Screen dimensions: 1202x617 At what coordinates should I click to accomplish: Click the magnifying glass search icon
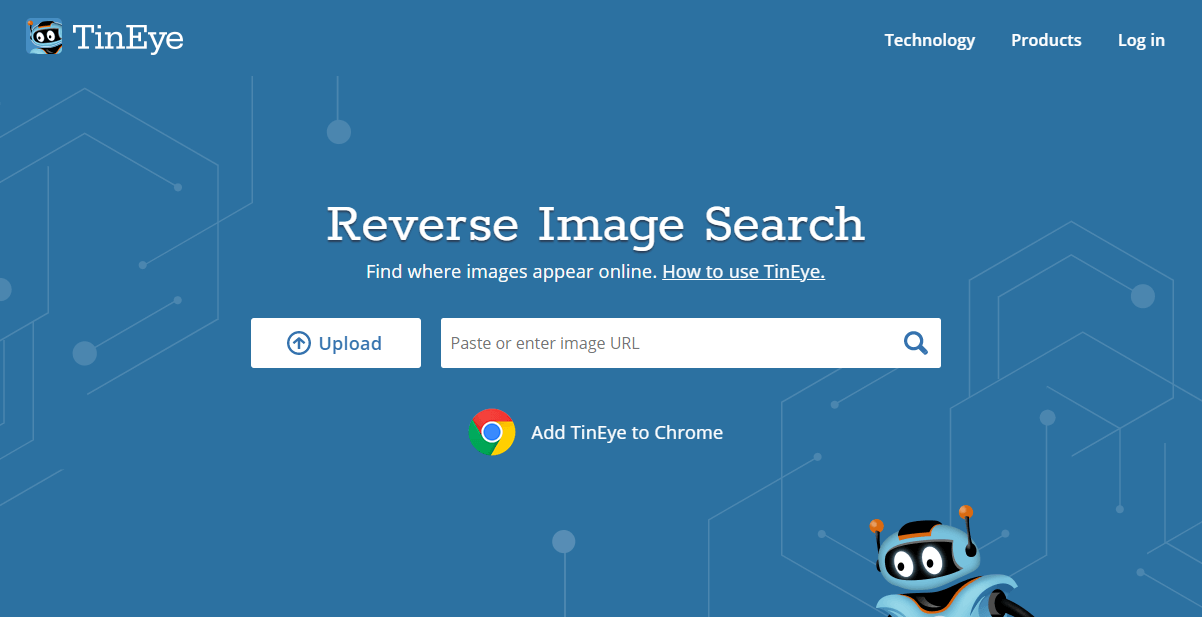pos(916,343)
